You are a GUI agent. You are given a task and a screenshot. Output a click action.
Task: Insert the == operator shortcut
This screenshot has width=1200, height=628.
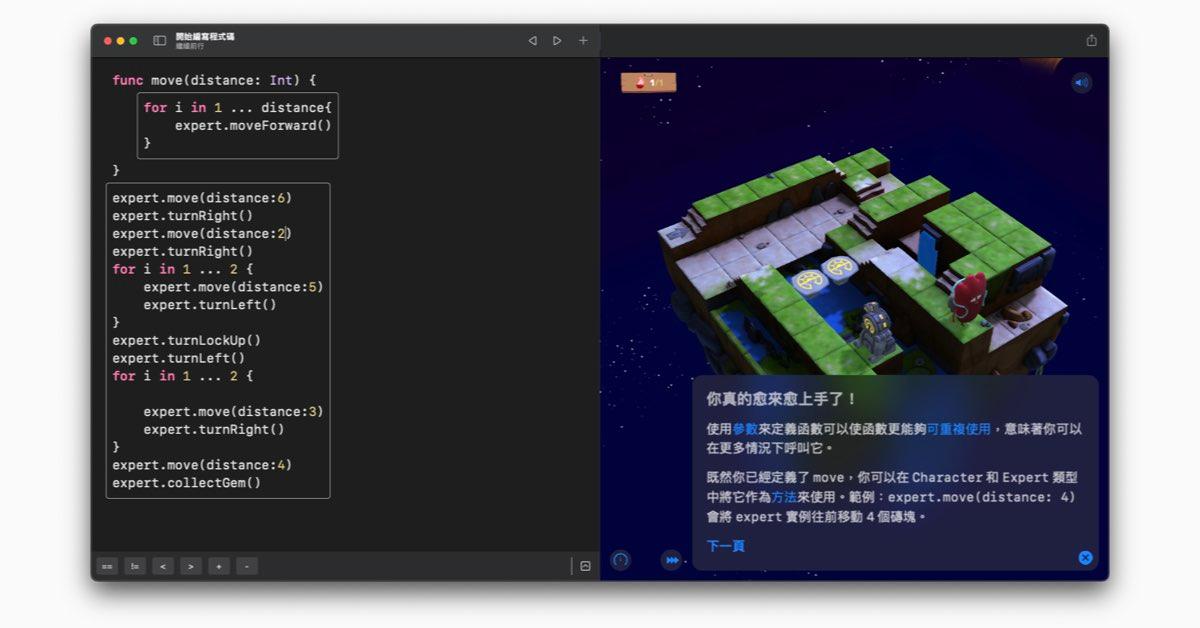coord(107,566)
